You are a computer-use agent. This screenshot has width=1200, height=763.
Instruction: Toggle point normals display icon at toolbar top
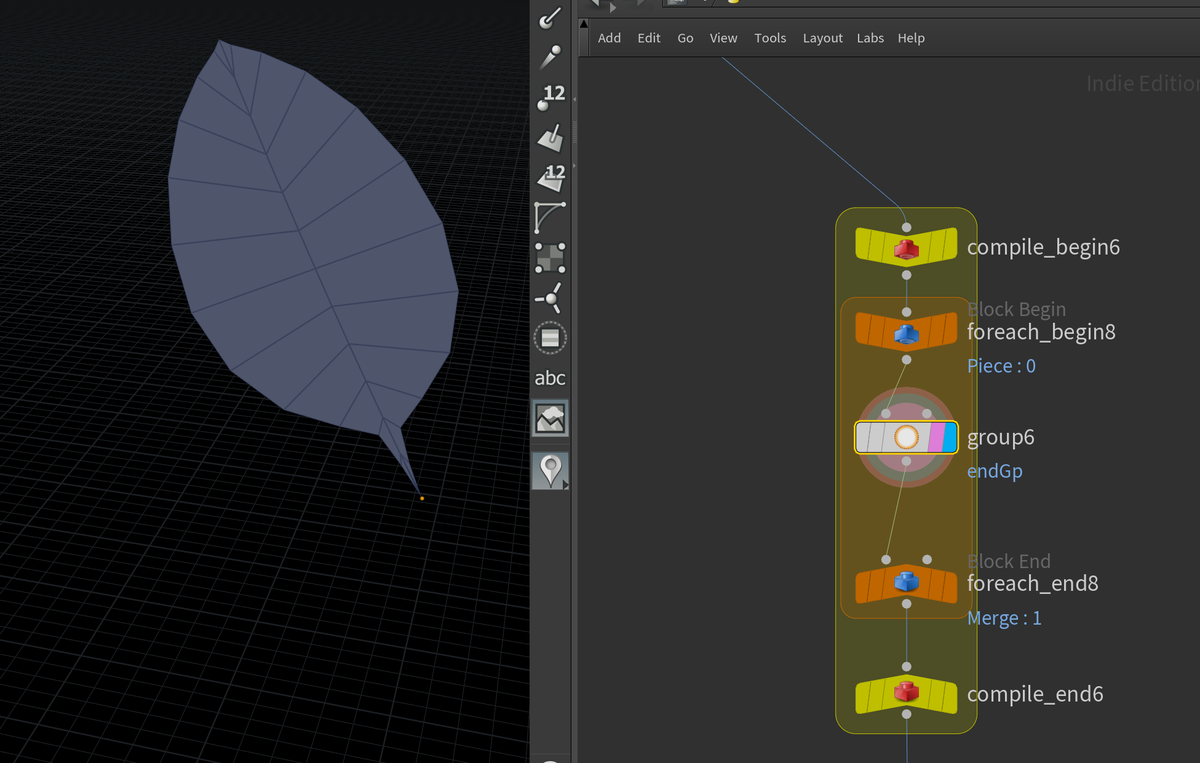coord(550,18)
